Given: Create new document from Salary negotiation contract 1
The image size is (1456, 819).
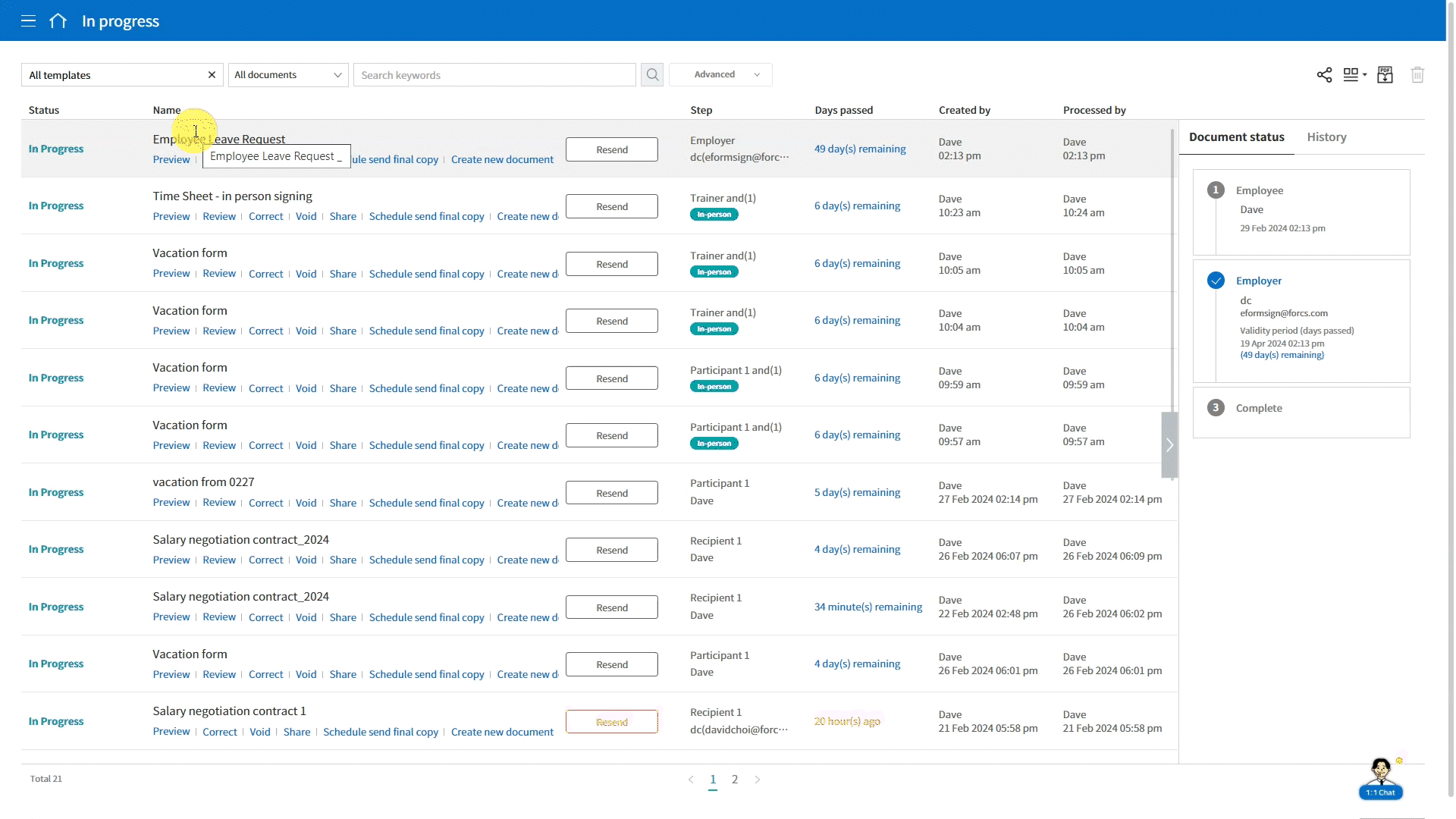Looking at the screenshot, I should (x=502, y=733).
